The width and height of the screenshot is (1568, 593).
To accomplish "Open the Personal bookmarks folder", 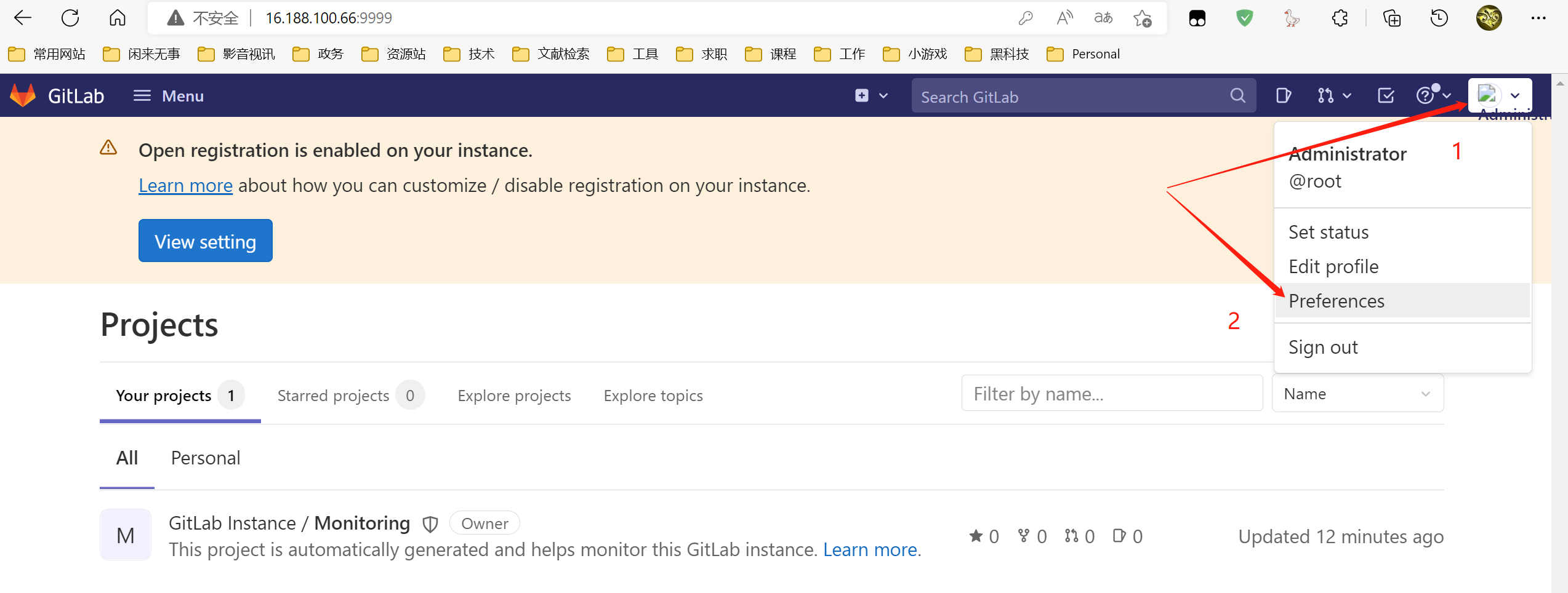I will pyautogui.click(x=1083, y=54).
